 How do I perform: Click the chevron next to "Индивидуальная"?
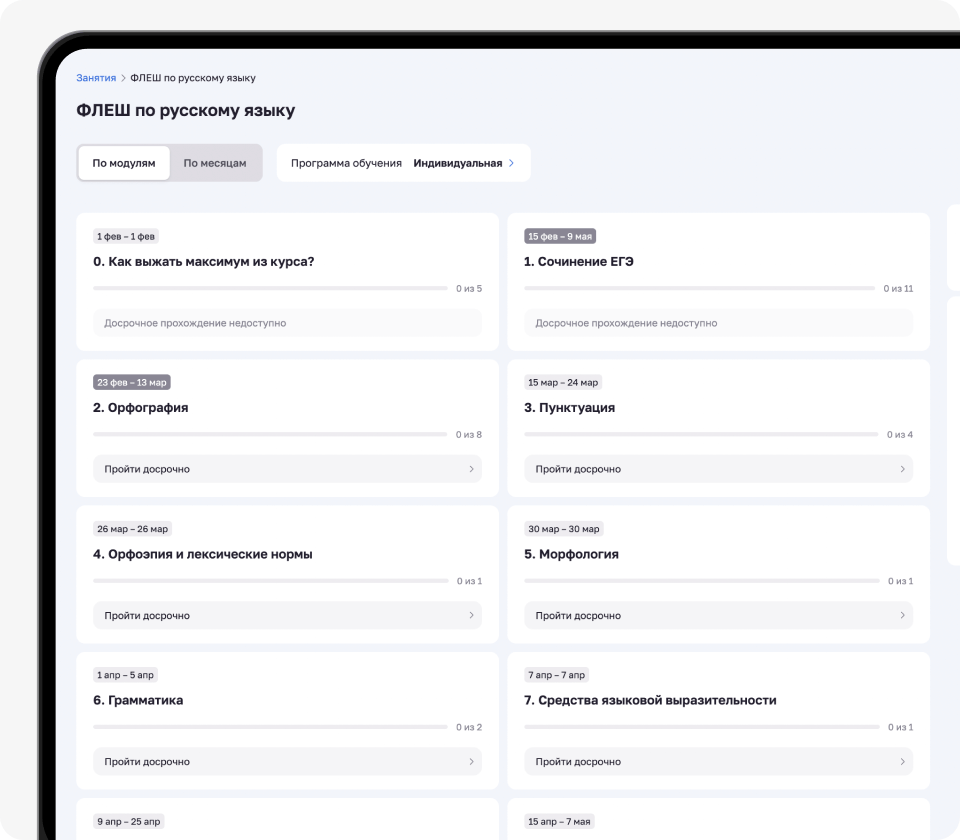click(510, 162)
